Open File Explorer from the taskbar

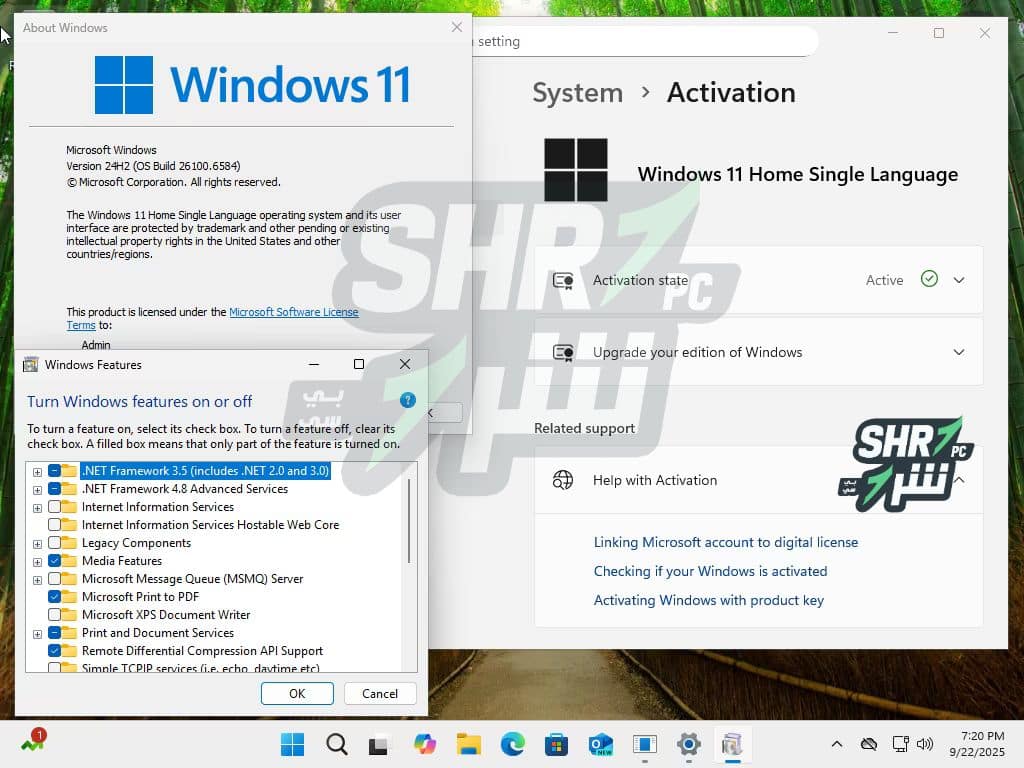[468, 744]
